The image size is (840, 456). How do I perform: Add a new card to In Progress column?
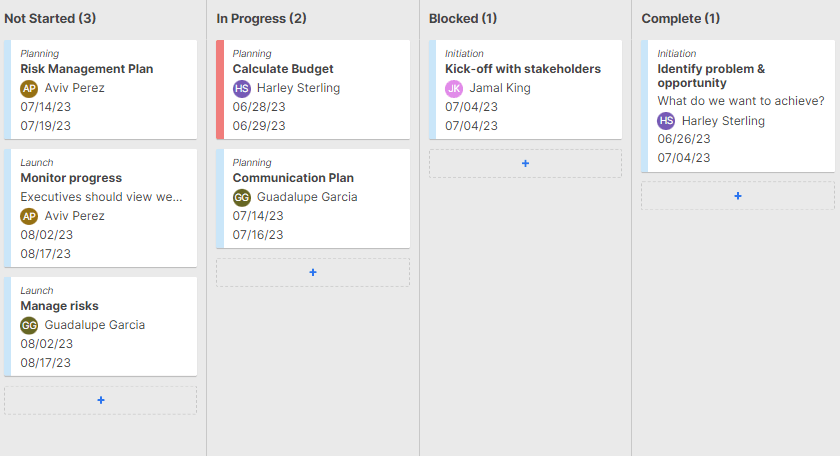coord(313,272)
